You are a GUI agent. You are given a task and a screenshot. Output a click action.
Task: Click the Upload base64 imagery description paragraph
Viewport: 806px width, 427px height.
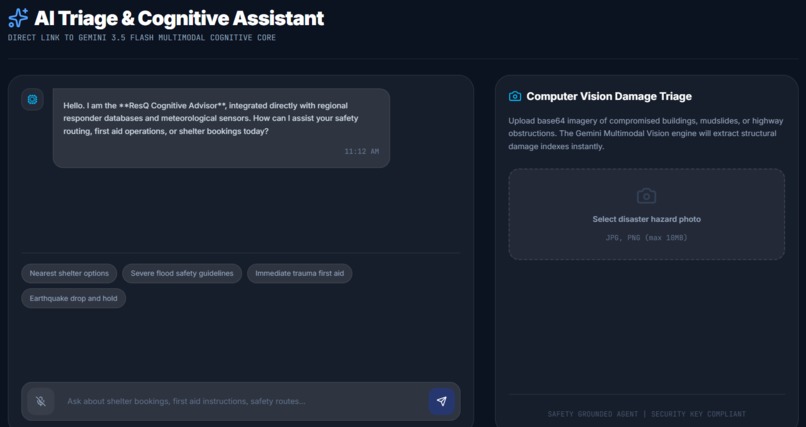[x=646, y=134]
